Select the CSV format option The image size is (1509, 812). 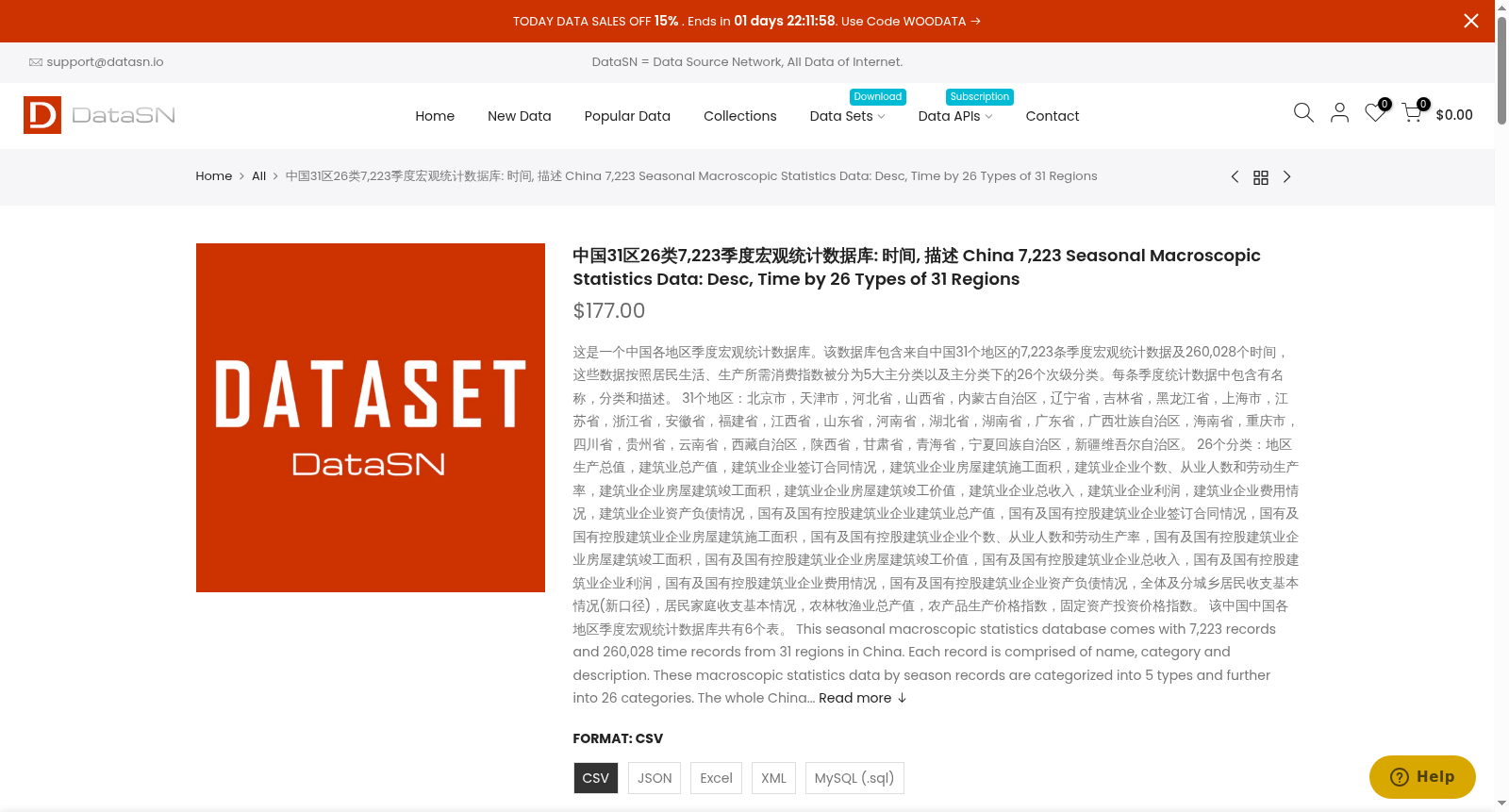[x=596, y=778]
